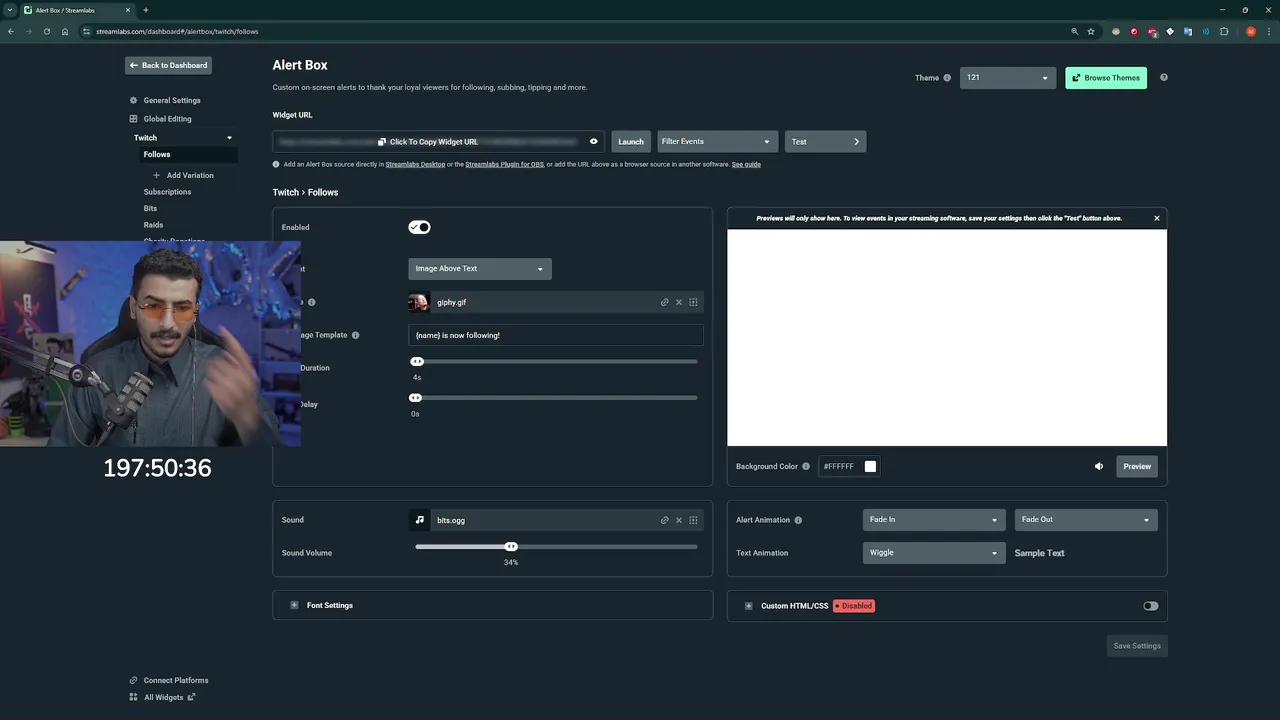The width and height of the screenshot is (1280, 720).
Task: Open the white background color swatch
Action: click(x=870, y=466)
